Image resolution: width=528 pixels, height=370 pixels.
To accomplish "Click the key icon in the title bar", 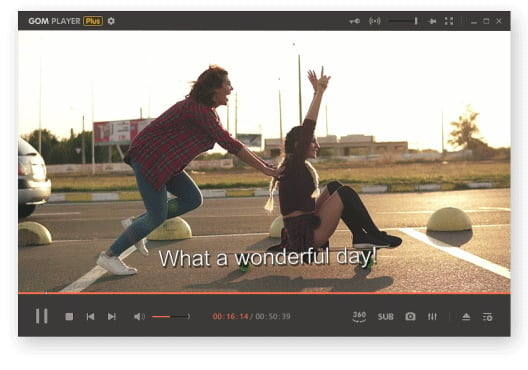I will point(354,21).
